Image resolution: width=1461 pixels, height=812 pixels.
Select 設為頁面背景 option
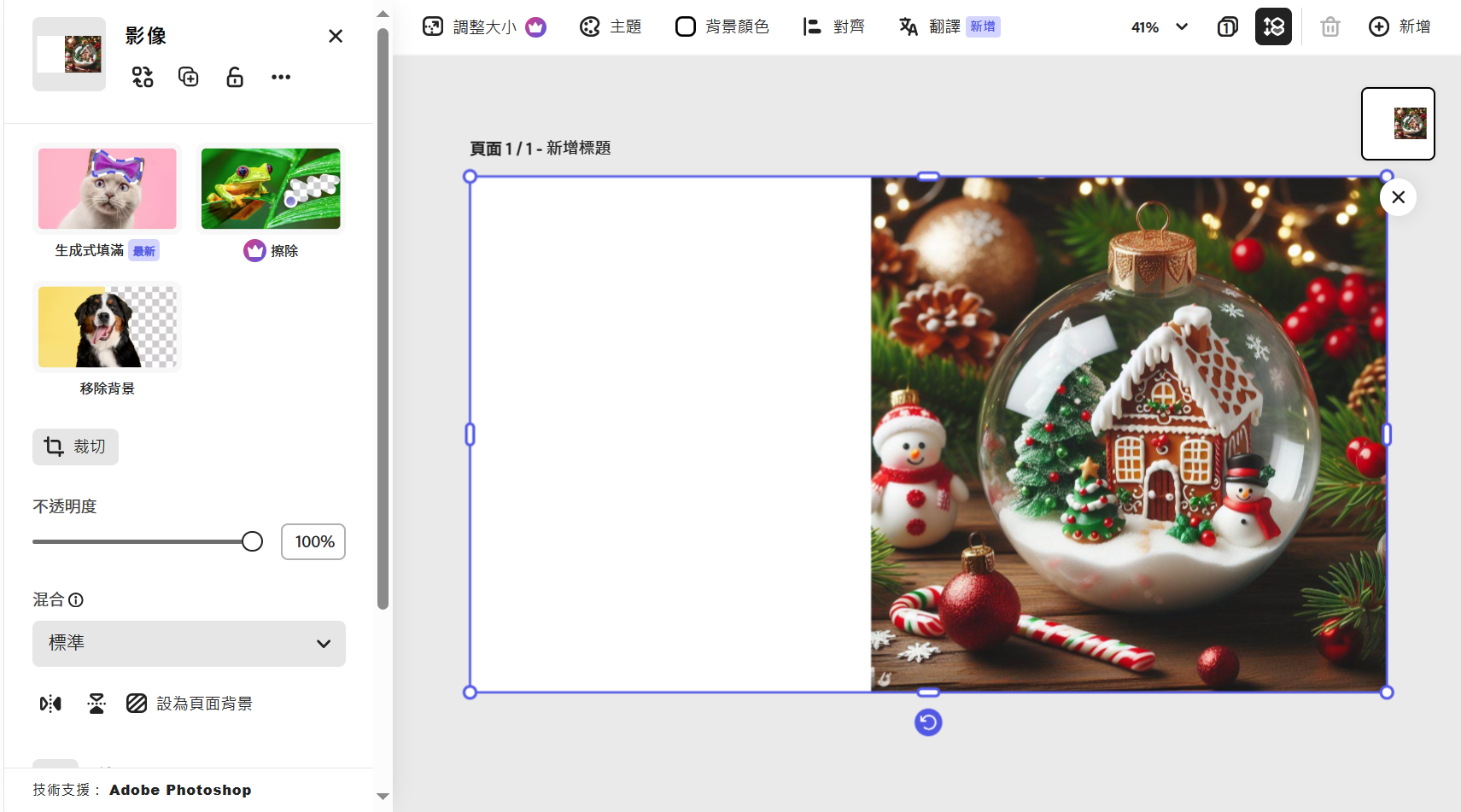coord(190,704)
